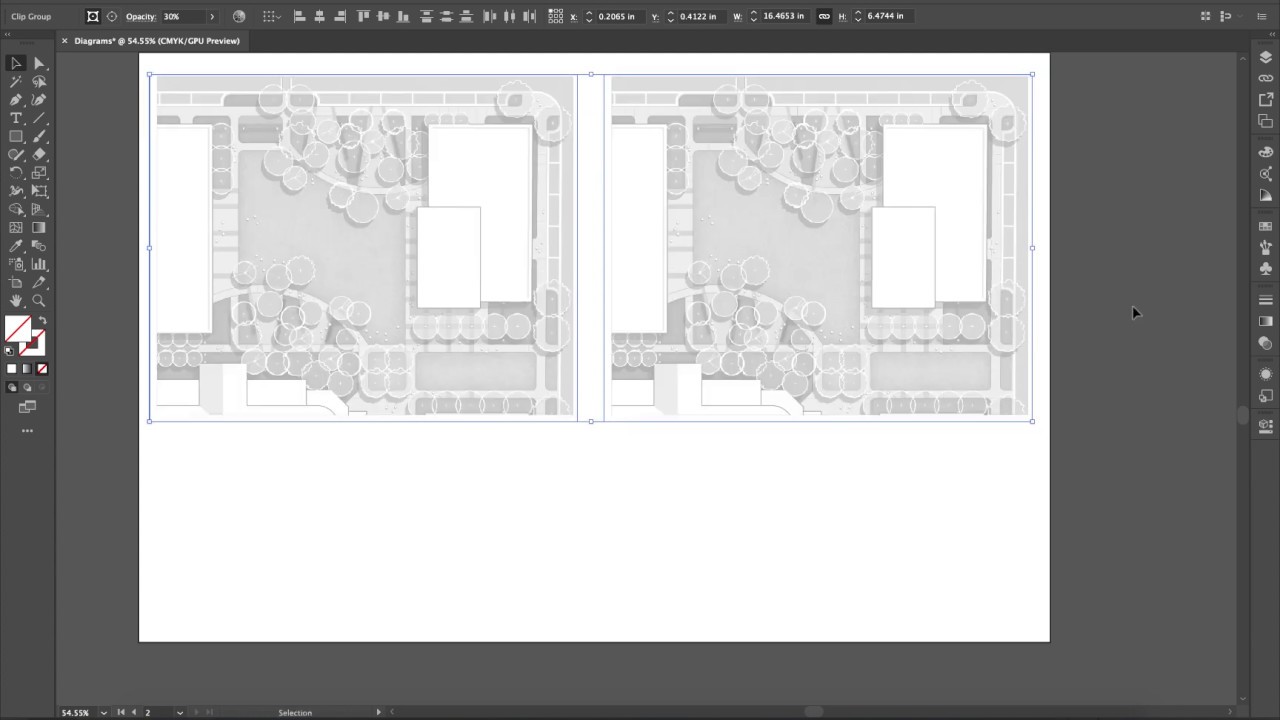Open the Layers panel icon
Screen dimensions: 1280x720
[x=1265, y=58]
